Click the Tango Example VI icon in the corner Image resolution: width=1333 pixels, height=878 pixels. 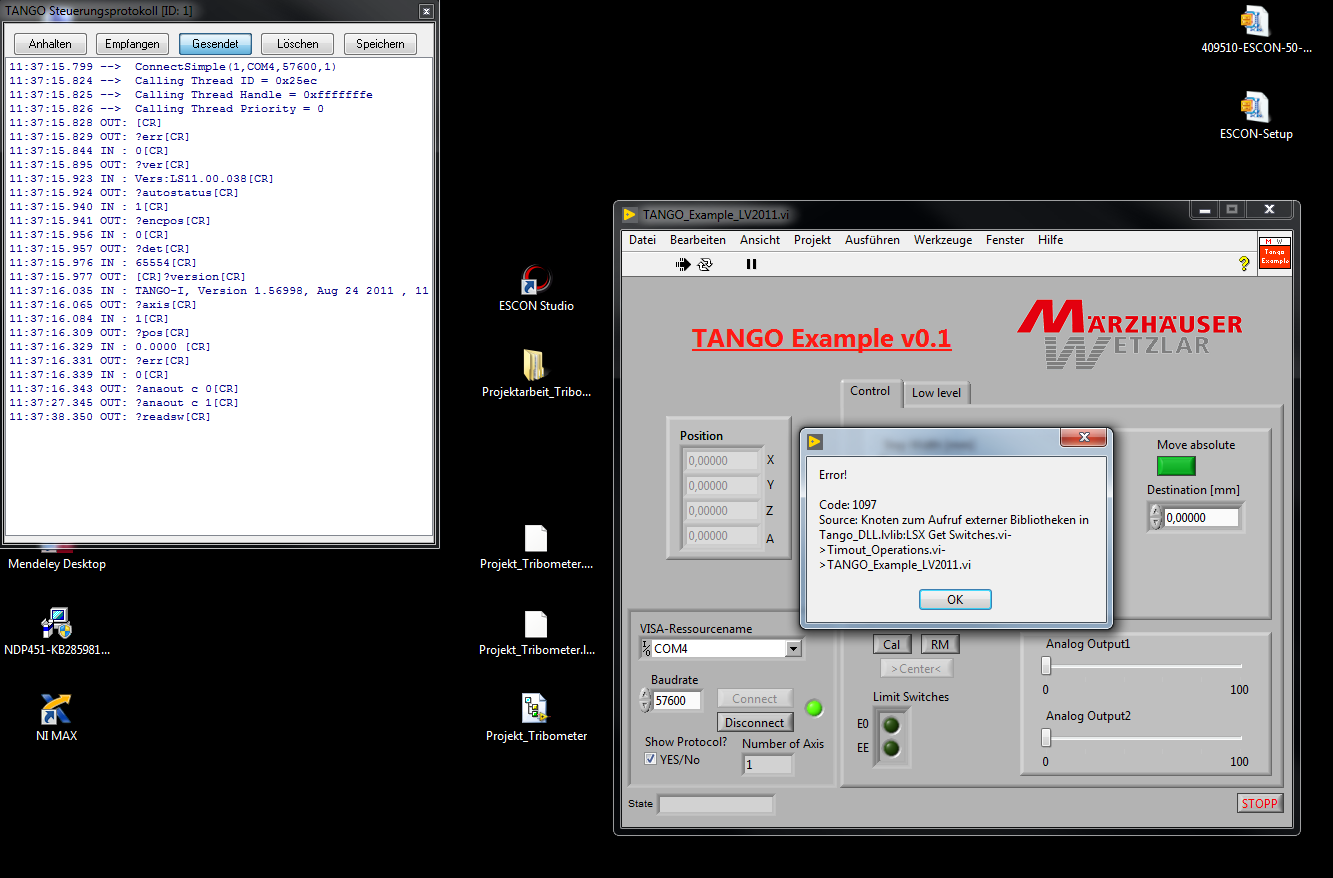tap(1274, 252)
